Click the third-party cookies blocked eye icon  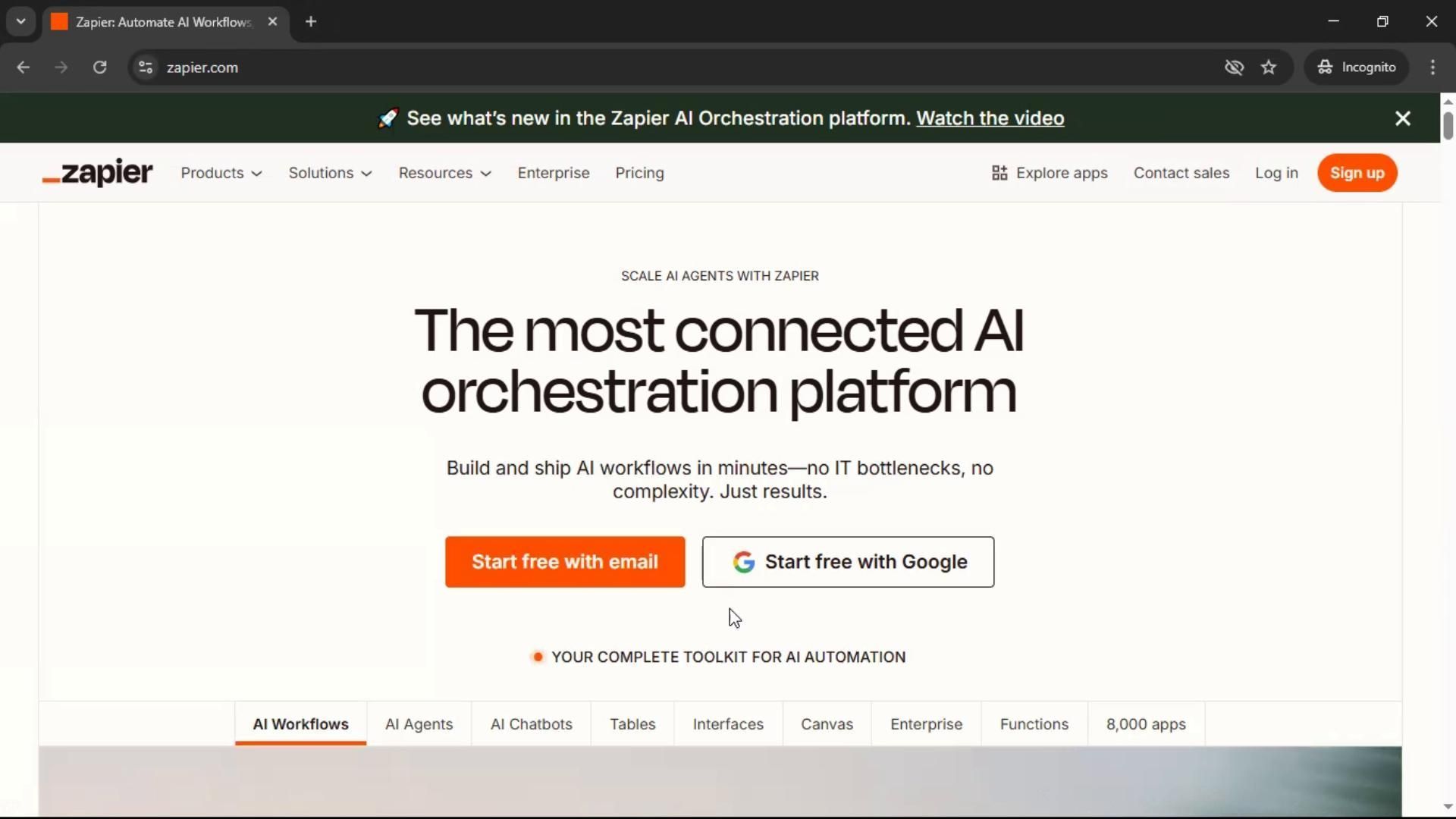click(x=1234, y=67)
